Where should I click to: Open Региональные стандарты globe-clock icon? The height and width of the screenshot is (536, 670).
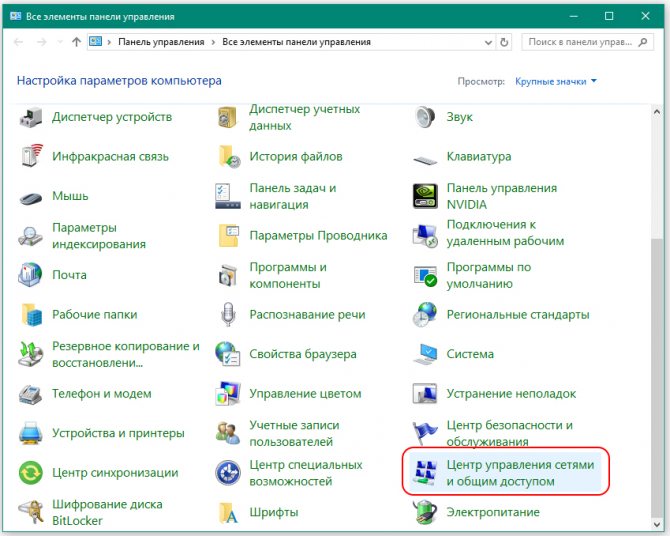pos(425,315)
